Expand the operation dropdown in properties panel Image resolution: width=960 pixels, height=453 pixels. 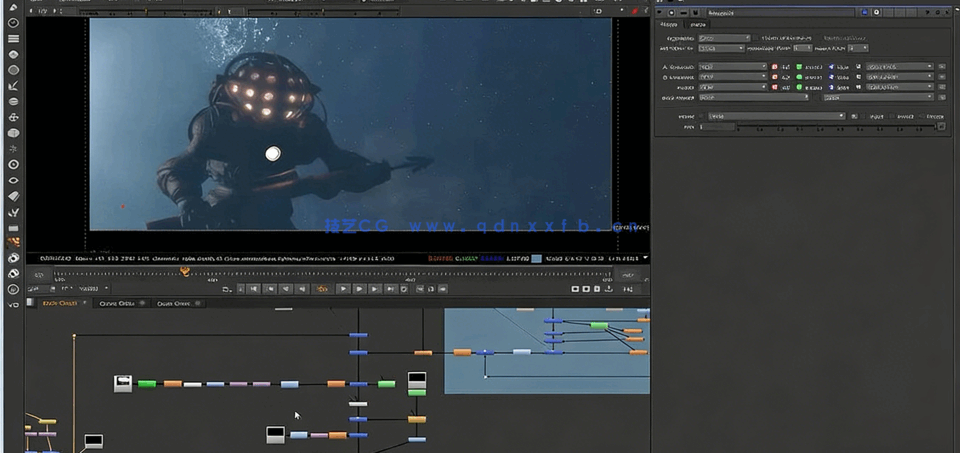[722, 38]
